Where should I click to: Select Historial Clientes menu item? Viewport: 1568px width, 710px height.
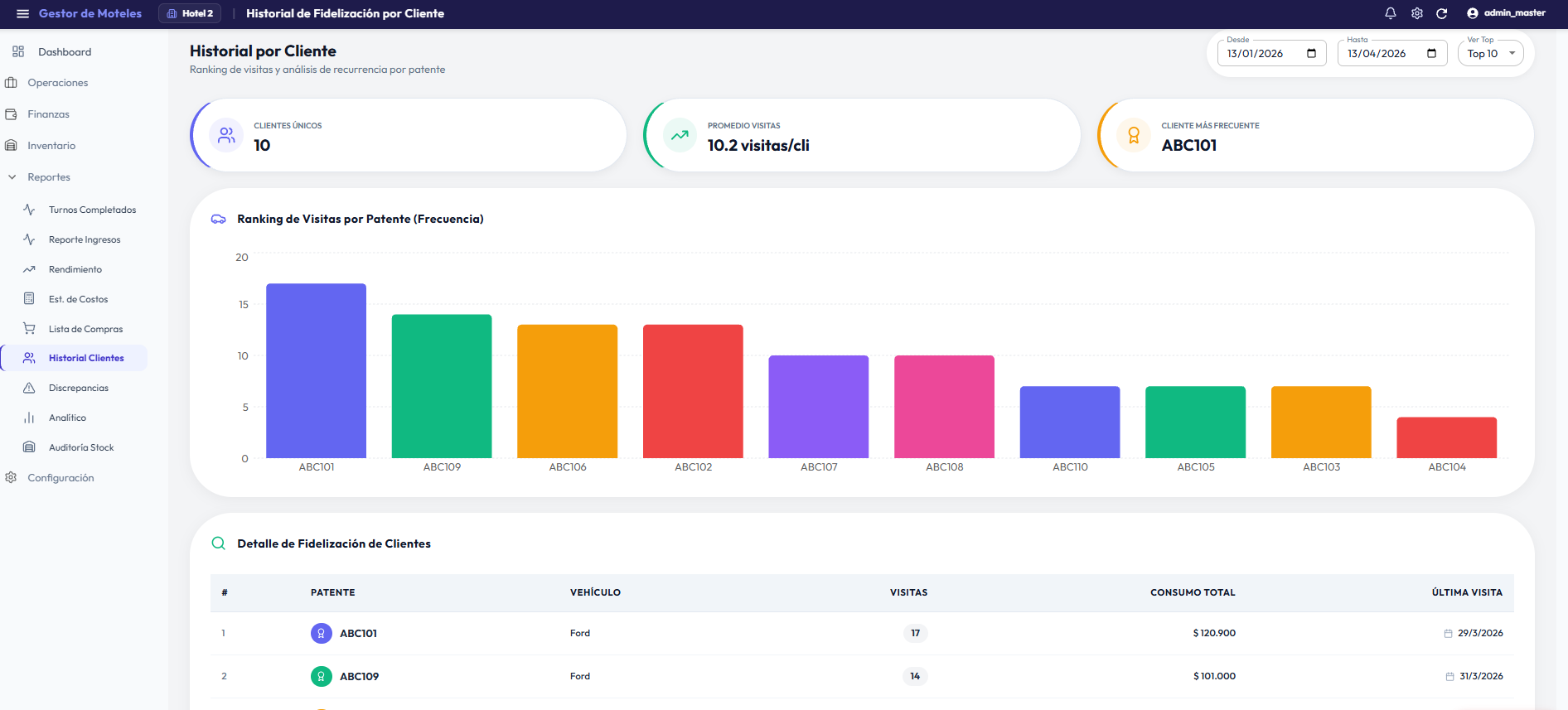(x=75, y=358)
